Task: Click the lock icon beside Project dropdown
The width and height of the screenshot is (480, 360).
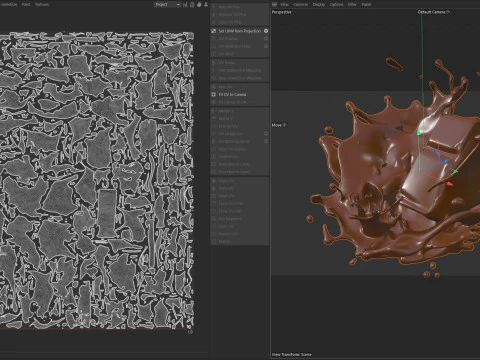Action: click(x=192, y=4)
